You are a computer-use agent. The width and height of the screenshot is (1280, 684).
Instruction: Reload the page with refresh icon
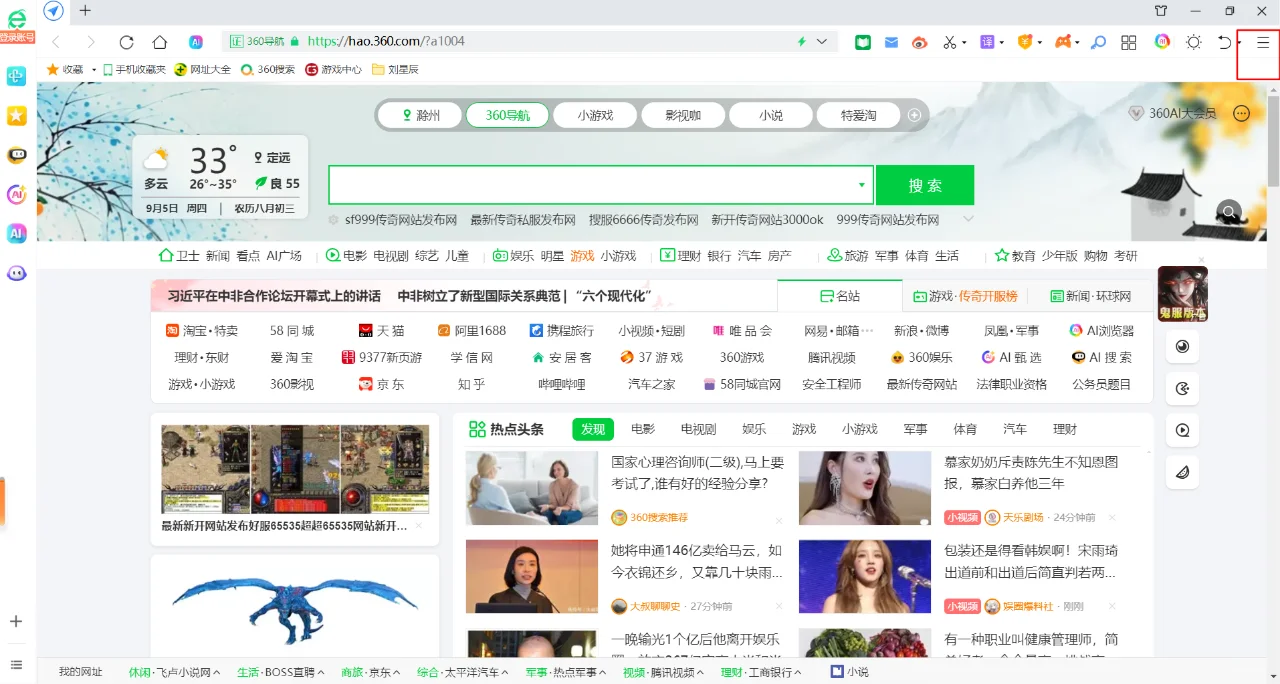(126, 42)
